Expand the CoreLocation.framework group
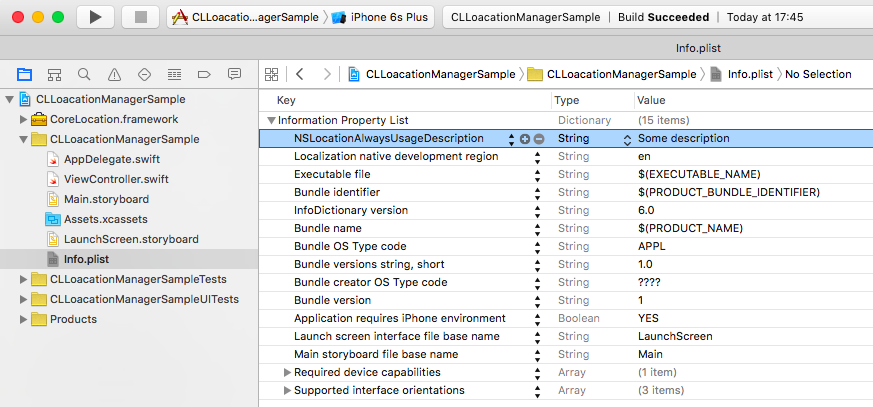 point(24,120)
